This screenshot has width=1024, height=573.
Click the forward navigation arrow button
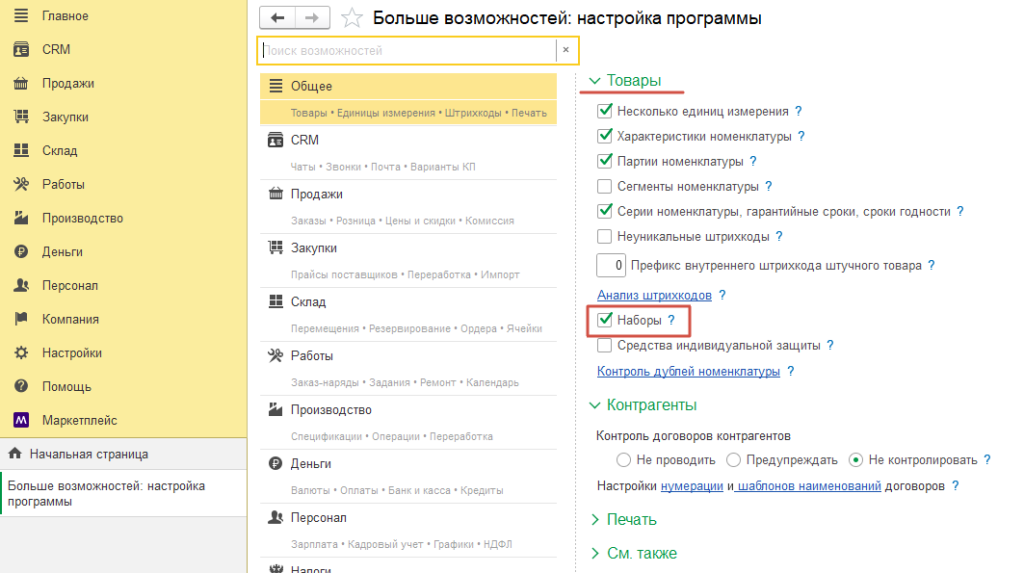click(311, 18)
